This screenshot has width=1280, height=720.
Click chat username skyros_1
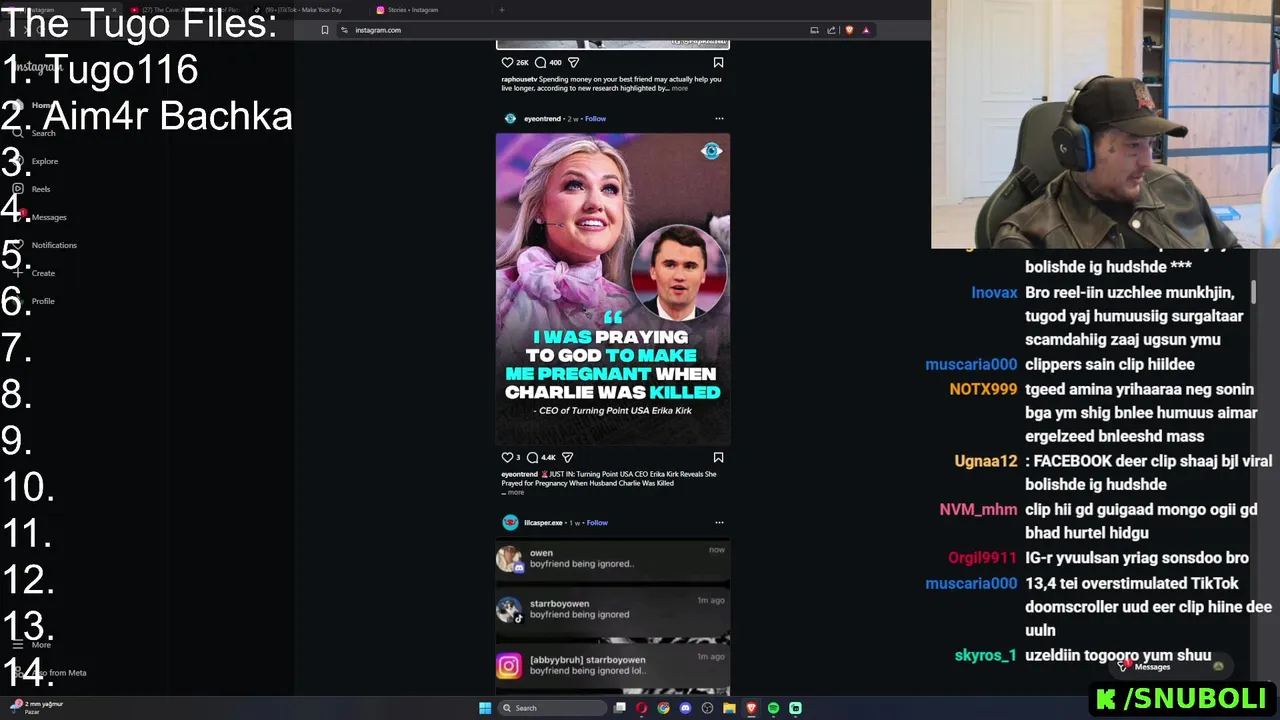point(985,655)
